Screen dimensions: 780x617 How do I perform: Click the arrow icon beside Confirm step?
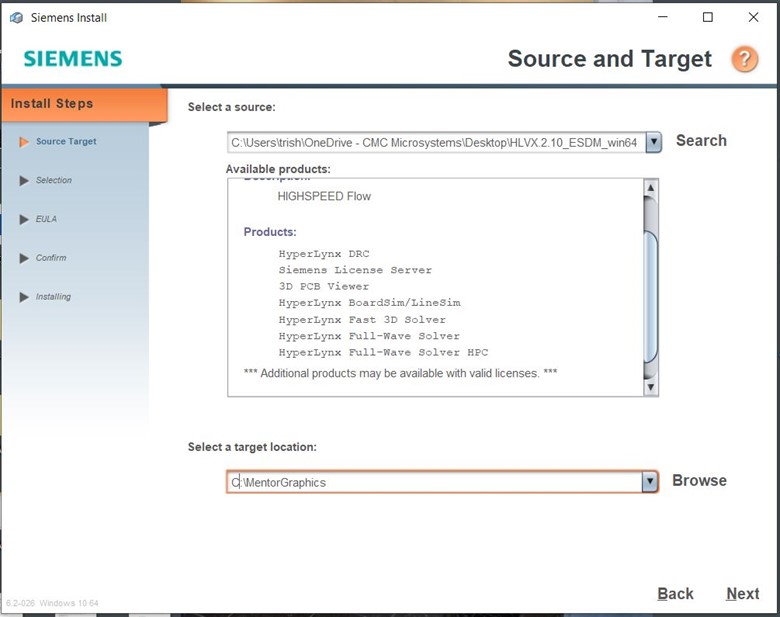(23, 258)
